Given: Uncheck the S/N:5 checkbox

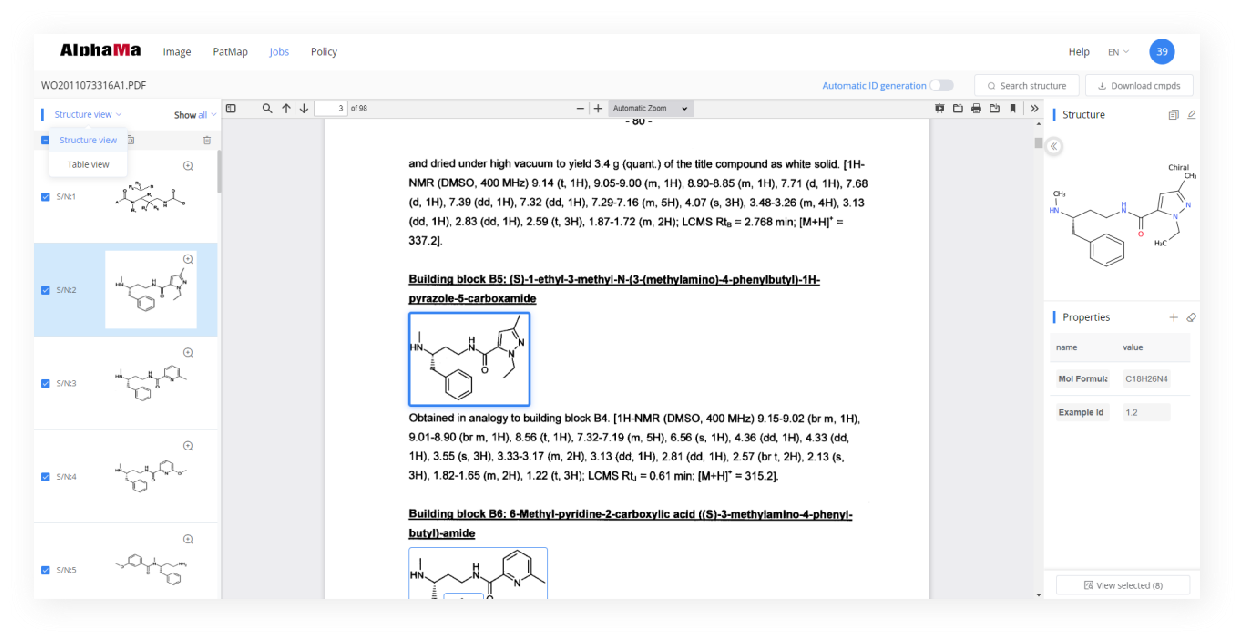Looking at the screenshot, I should (45, 570).
